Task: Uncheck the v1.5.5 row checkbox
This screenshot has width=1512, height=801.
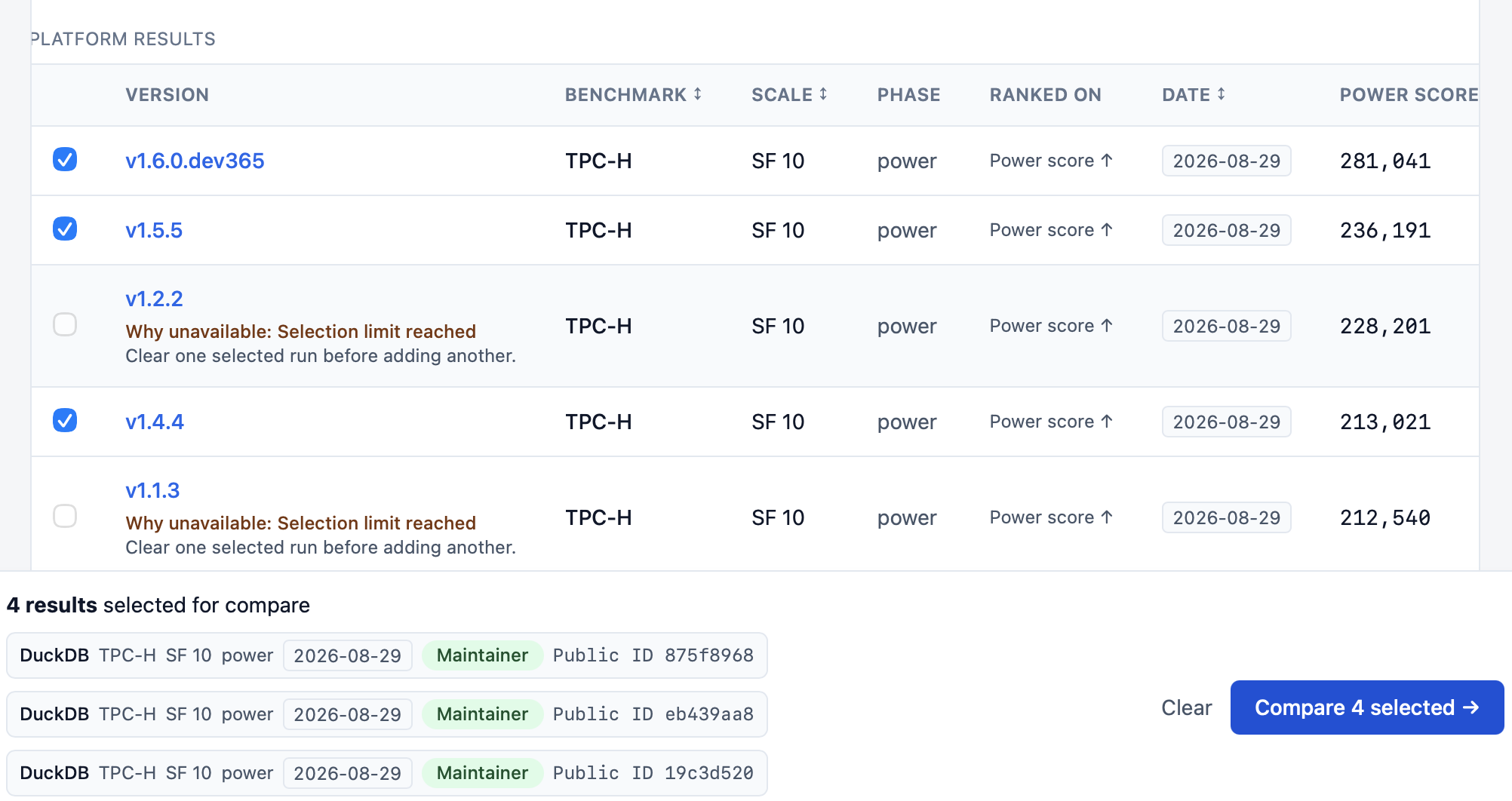Action: pos(65,229)
